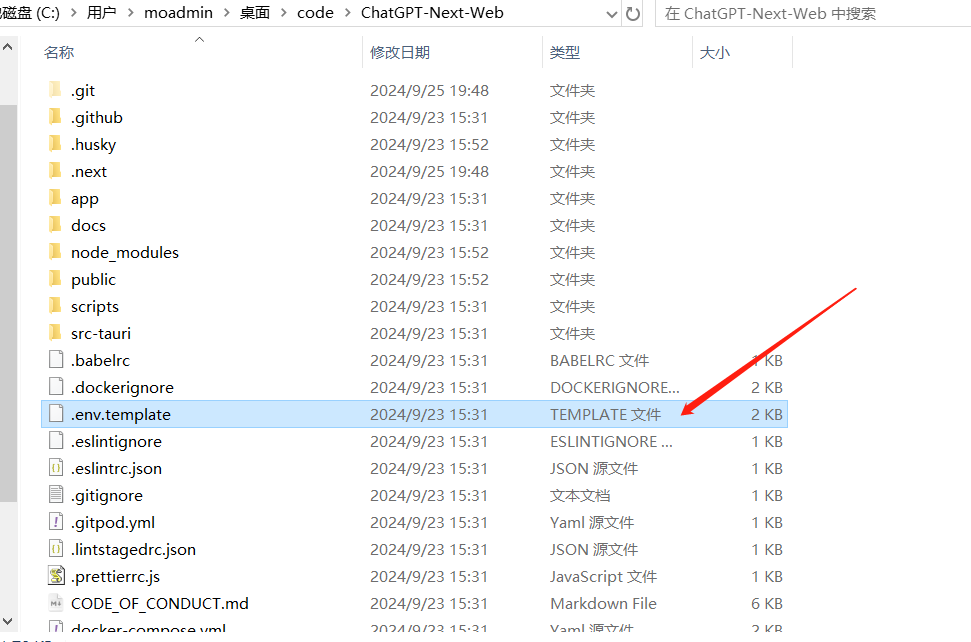Screen dimensions: 971x642
Task: Select the docs folder name
Action: [x=89, y=225]
